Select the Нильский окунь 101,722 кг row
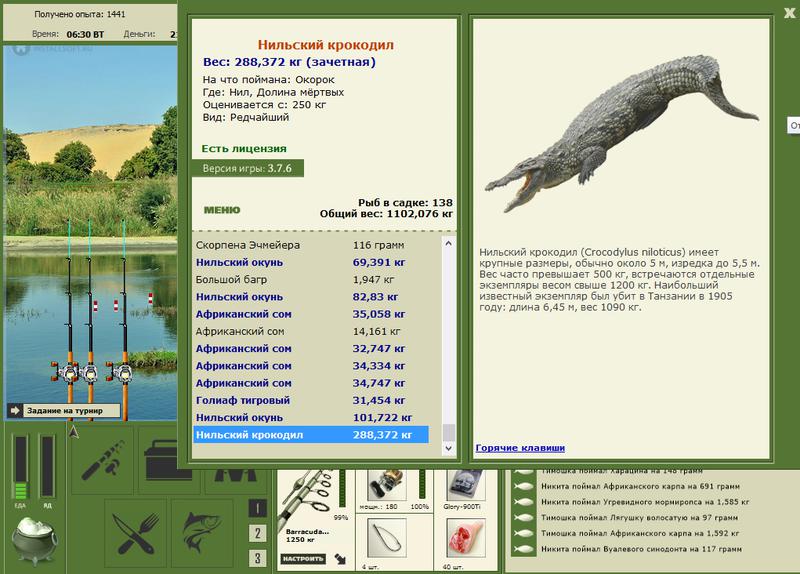The height and width of the screenshot is (574, 800). click(311, 418)
